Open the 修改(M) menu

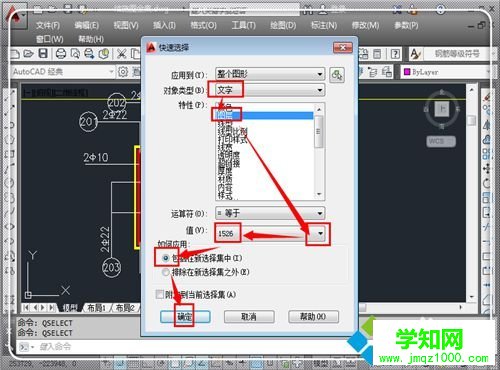[x=365, y=25]
